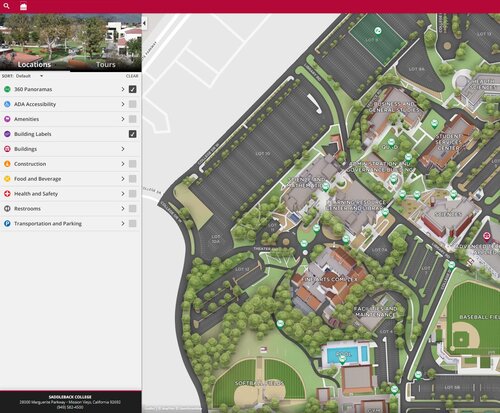Click the footer phone number (949) 582-4500
Image resolution: width=500 pixels, height=413 pixels.
coord(70,407)
